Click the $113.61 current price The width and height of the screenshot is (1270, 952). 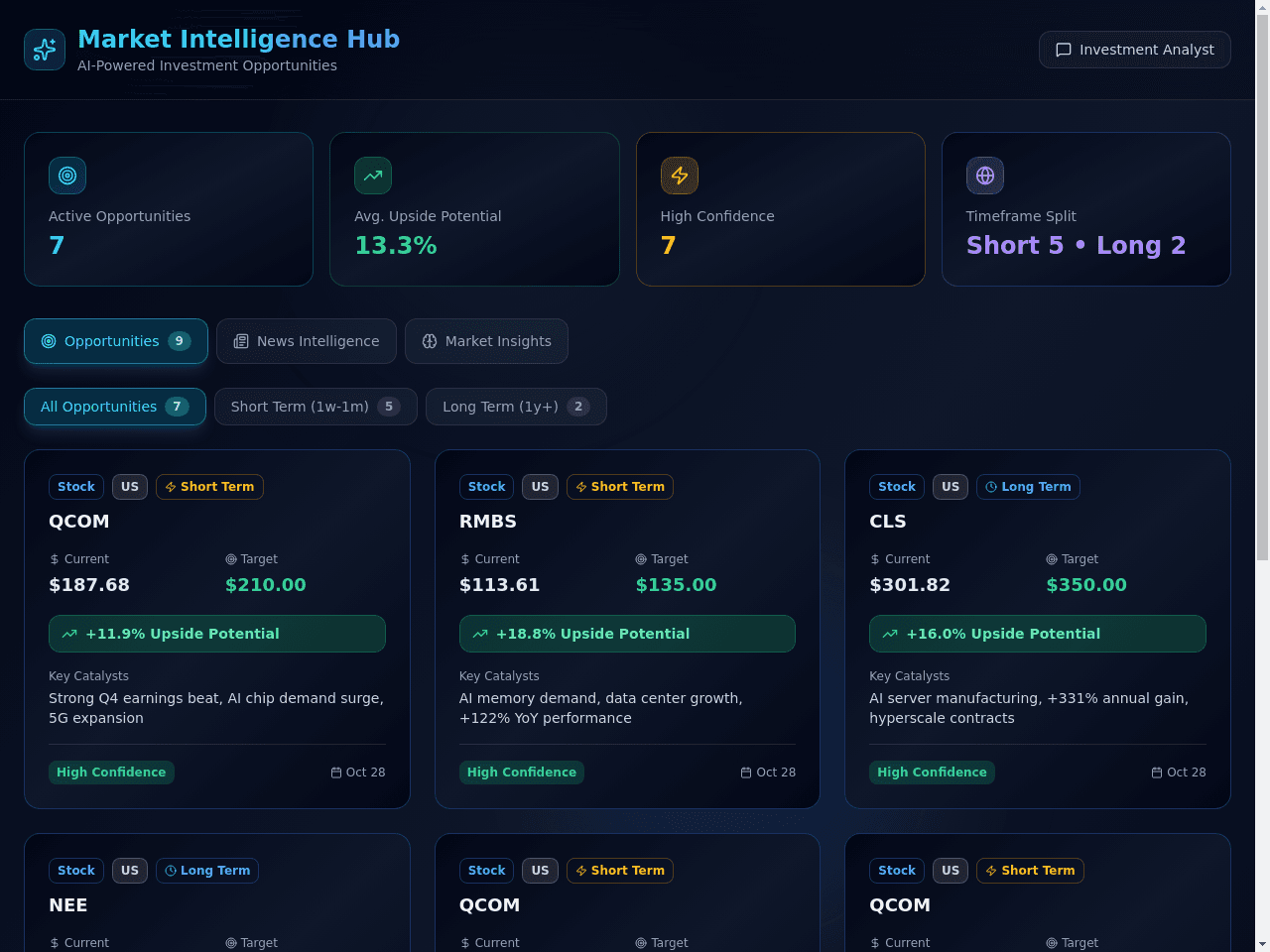[500, 585]
